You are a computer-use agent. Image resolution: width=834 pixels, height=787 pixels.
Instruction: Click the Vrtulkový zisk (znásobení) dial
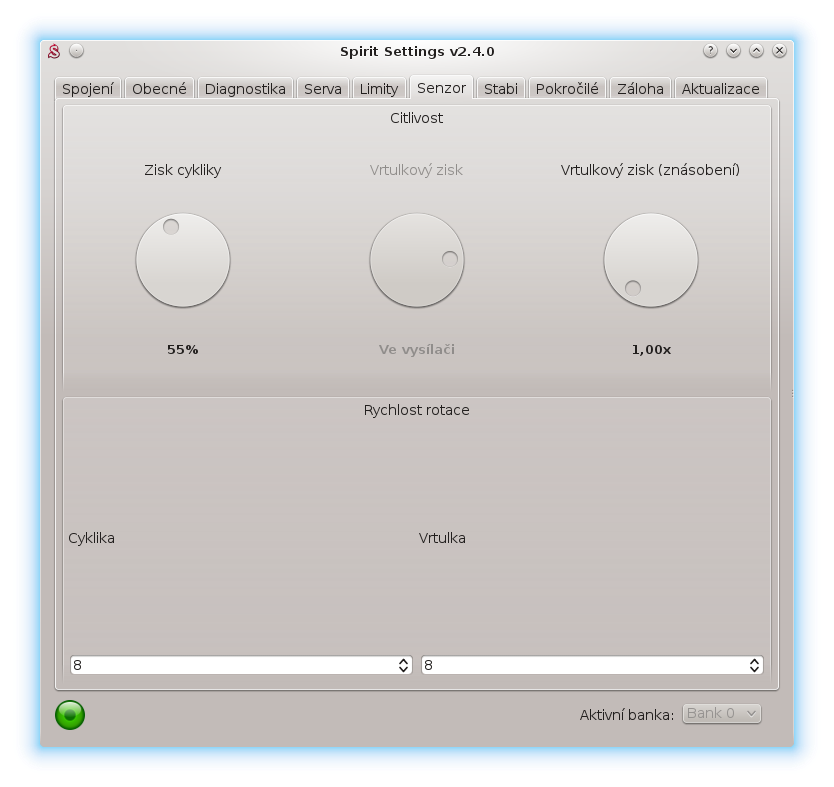651,260
